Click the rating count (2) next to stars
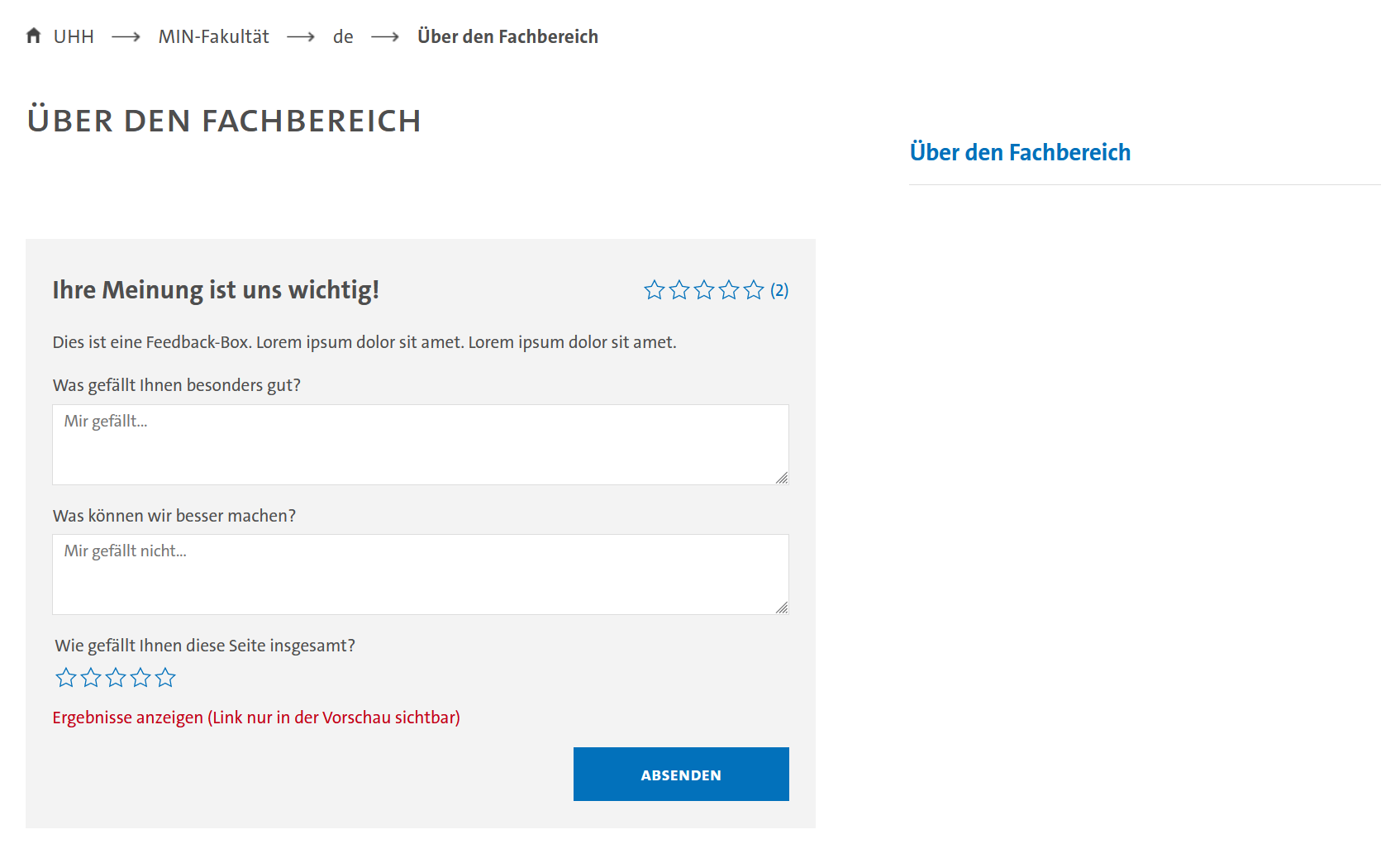Image resolution: width=1400 pixels, height=863 pixels. (x=779, y=290)
